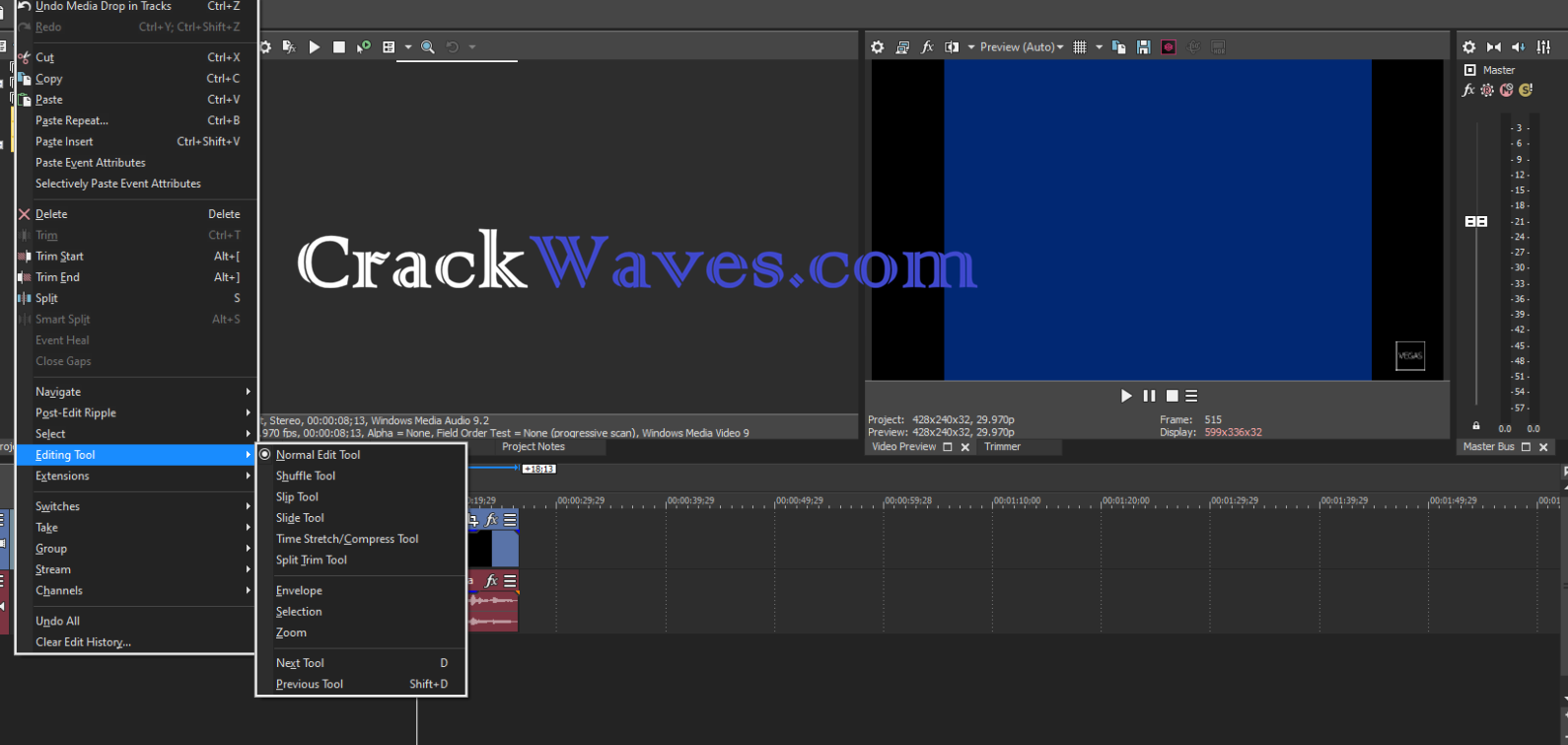Viewport: 1568px width, 745px height.
Task: Open the Mixing Console icon
Action: [x=1543, y=46]
